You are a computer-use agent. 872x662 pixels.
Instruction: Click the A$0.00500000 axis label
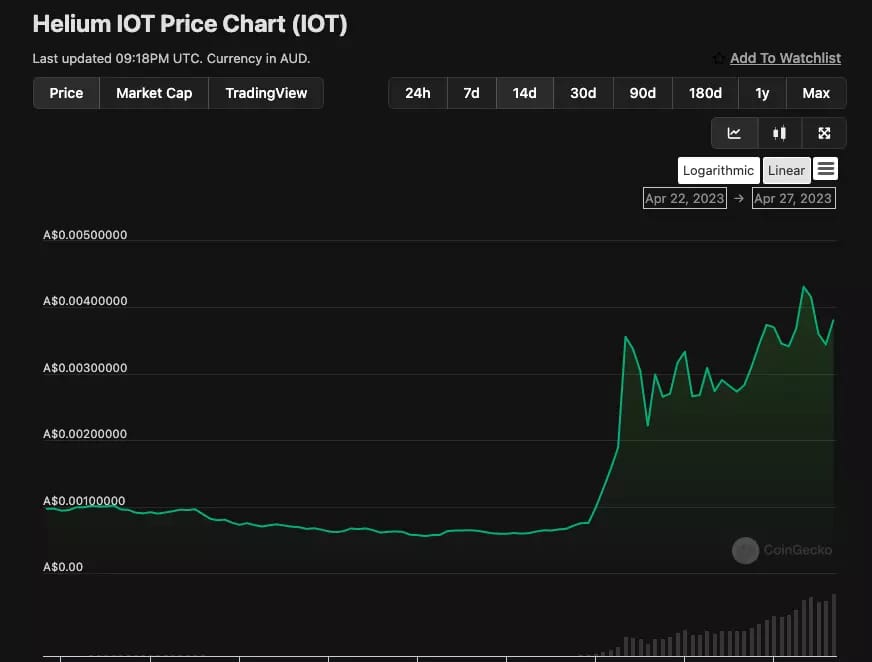[x=85, y=235]
